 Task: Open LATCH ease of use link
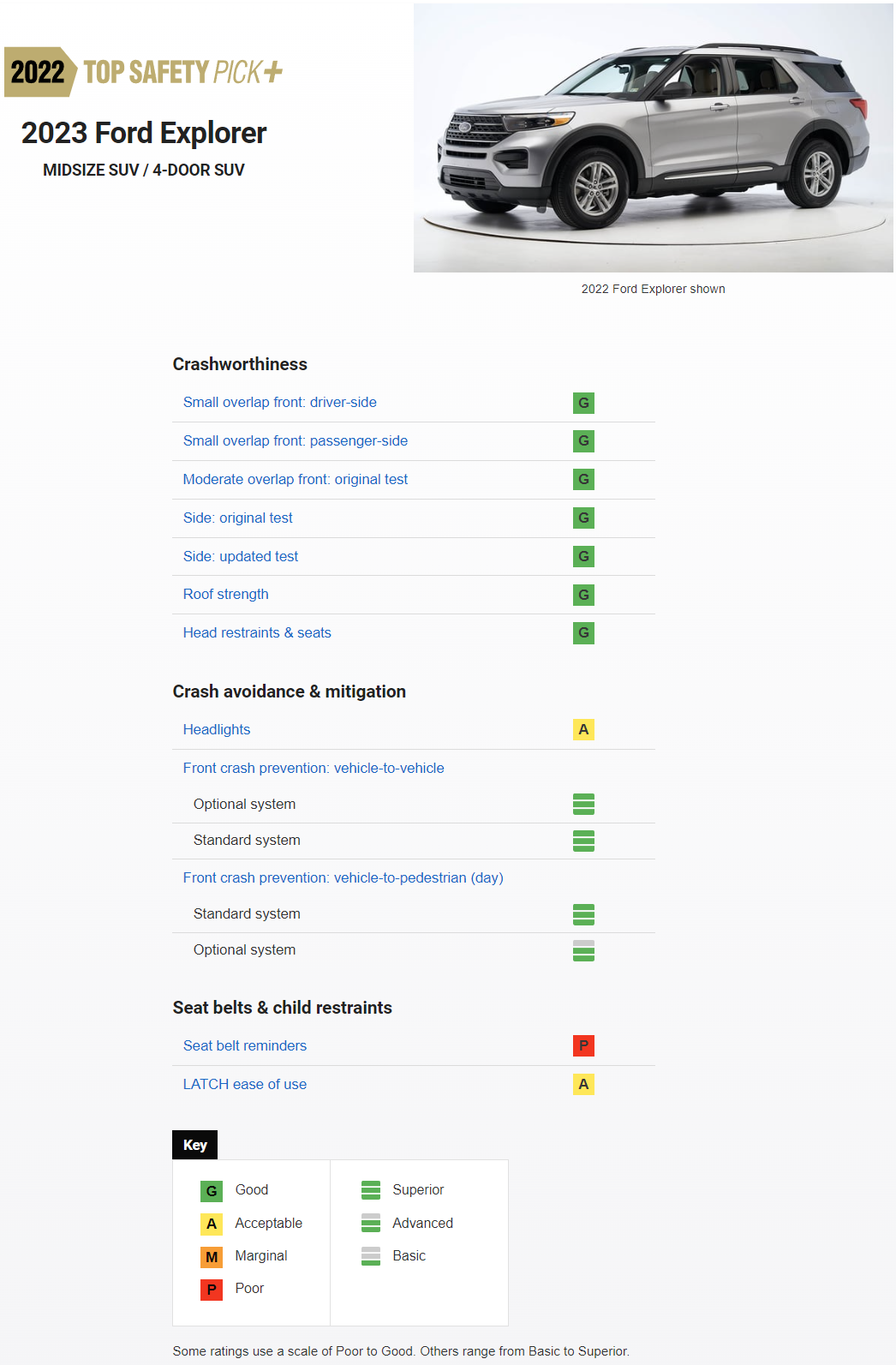[245, 1085]
